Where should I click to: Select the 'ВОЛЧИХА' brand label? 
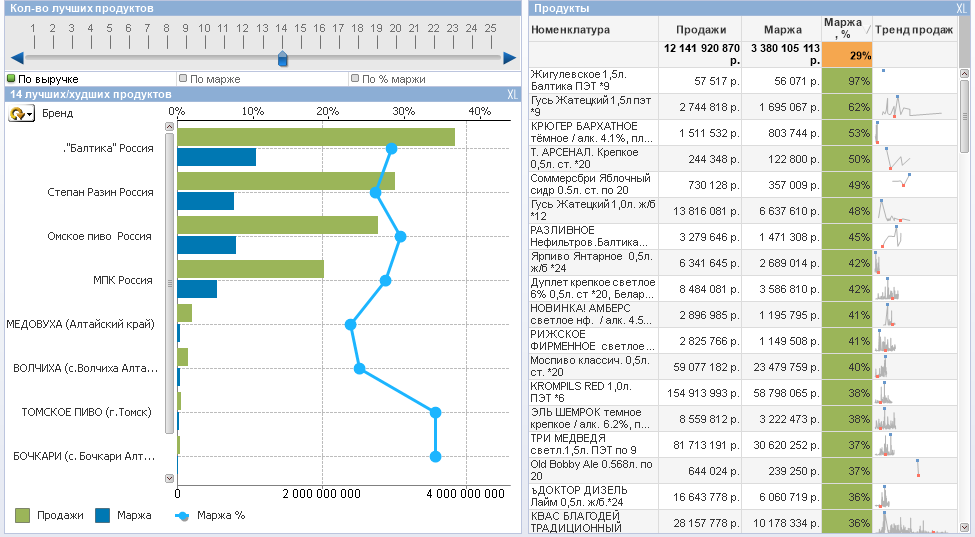click(x=86, y=368)
